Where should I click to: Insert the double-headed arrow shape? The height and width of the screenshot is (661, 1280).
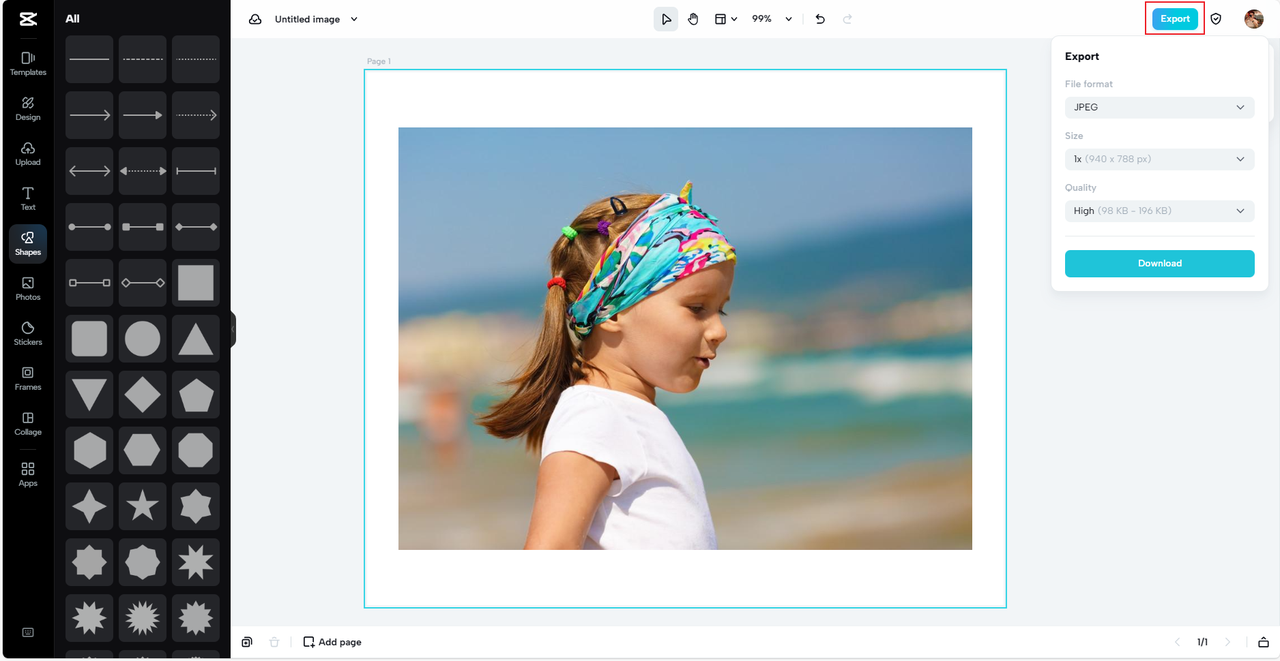[90, 171]
